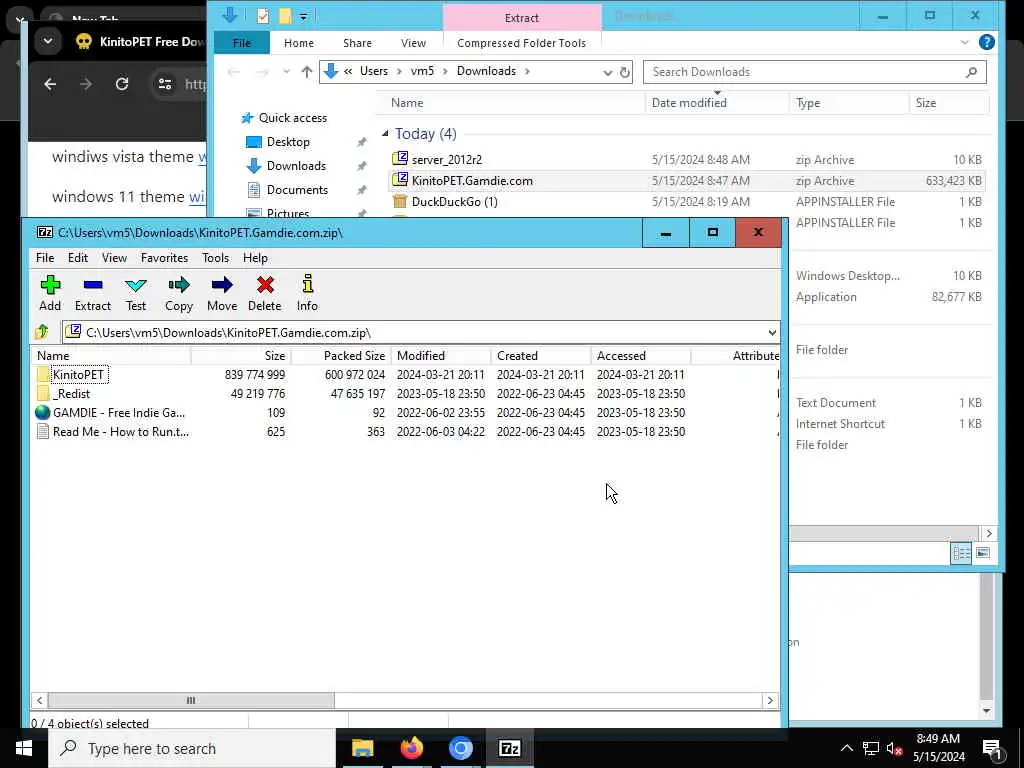Open the Edit menu in 7-Zip
Image resolution: width=1024 pixels, height=768 pixels.
[78, 258]
